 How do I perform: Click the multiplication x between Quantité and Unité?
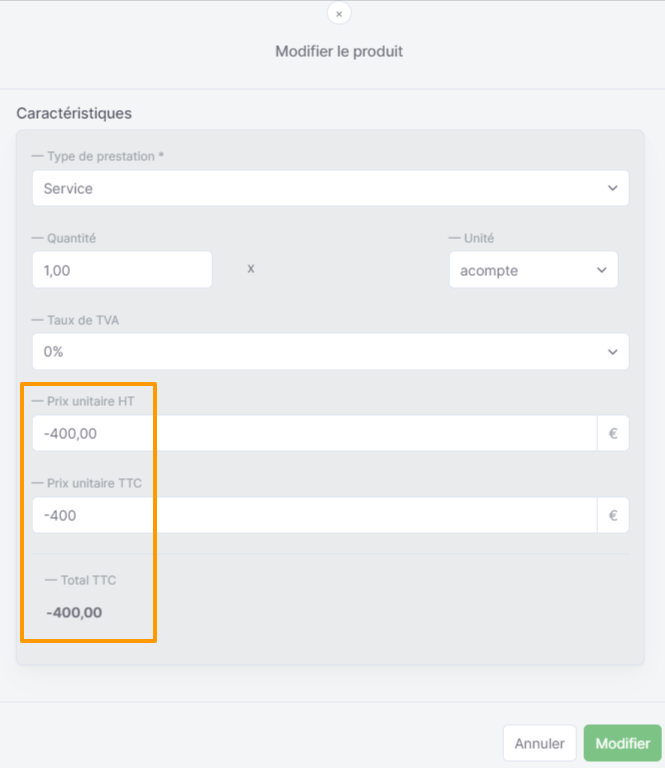pyautogui.click(x=251, y=269)
